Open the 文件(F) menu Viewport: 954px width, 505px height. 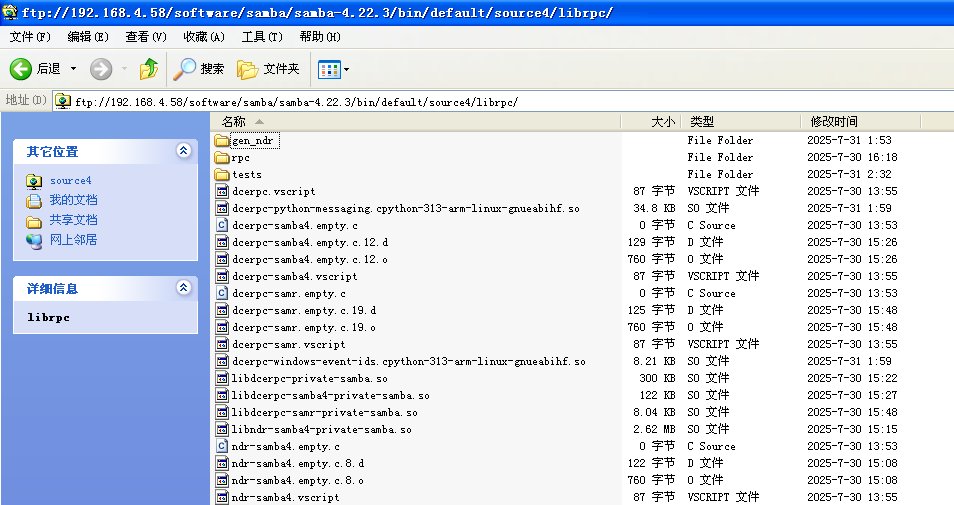click(30, 37)
